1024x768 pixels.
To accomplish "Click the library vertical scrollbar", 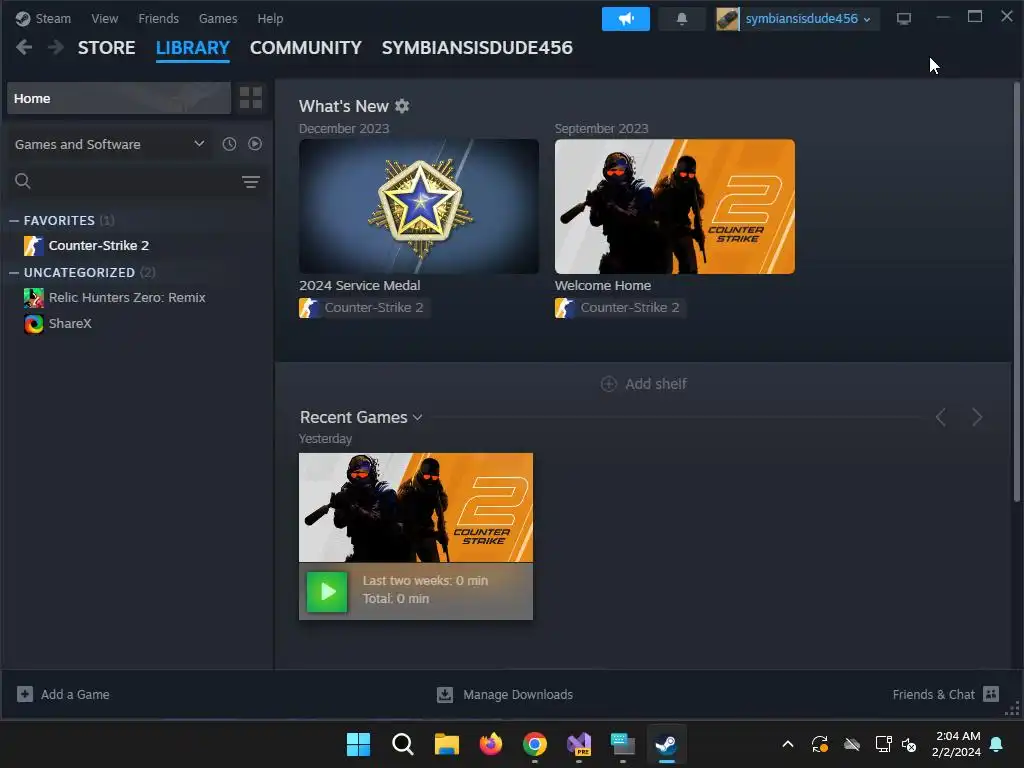I will coord(1016,293).
